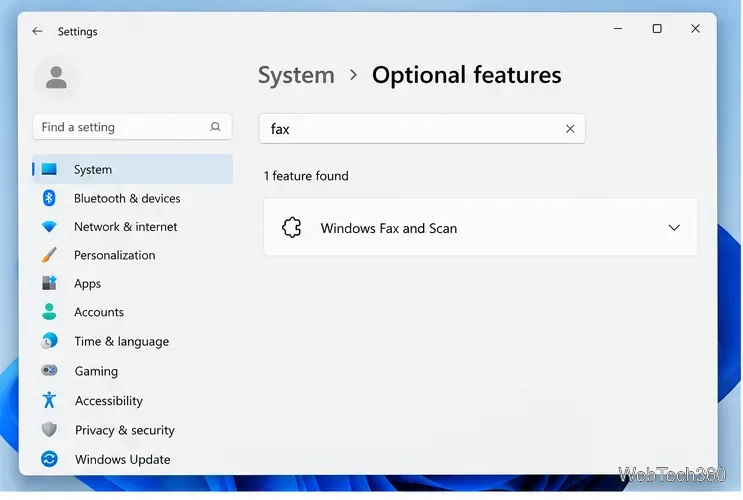The height and width of the screenshot is (500, 743).
Task: Go to Bluetooth & devices
Action: (x=127, y=198)
